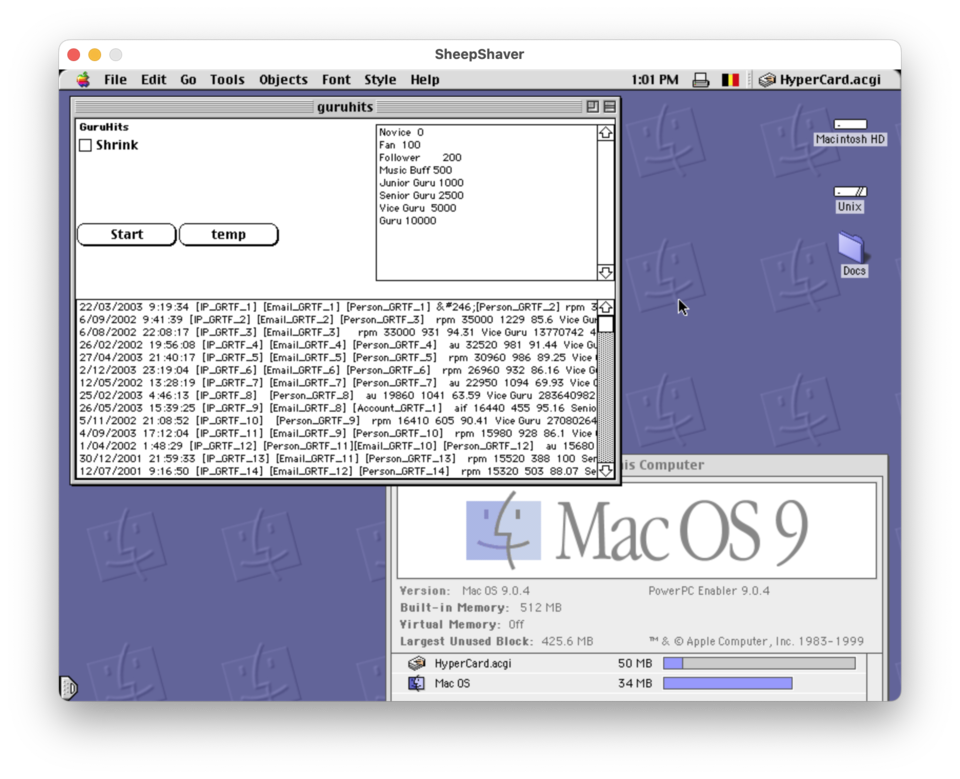Click the log row dated 5/11/2002

point(337,421)
